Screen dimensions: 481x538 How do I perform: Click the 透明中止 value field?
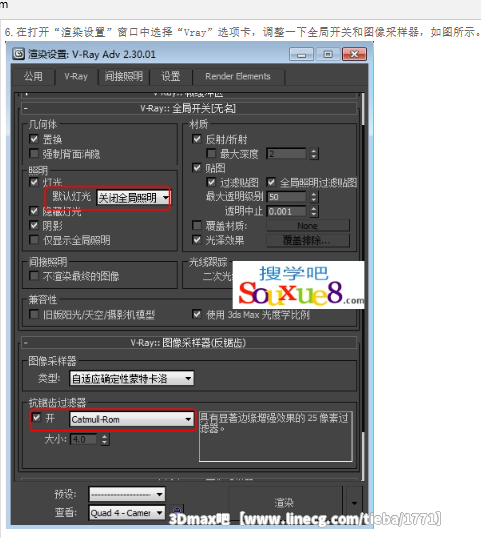click(x=286, y=211)
